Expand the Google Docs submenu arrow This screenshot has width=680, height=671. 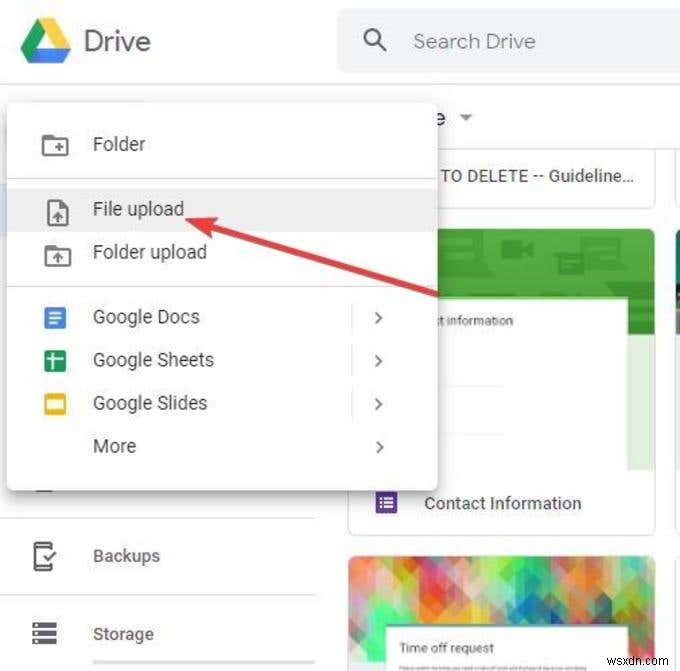[x=379, y=318]
